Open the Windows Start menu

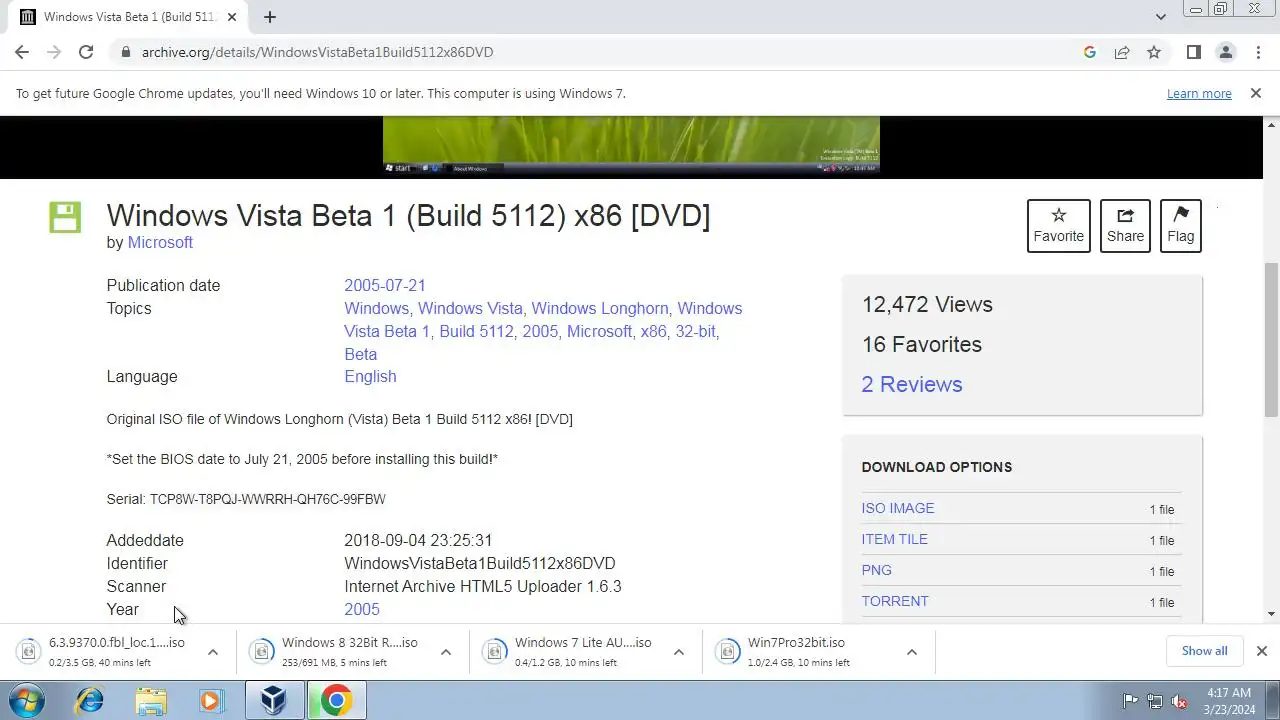pyautogui.click(x=27, y=701)
